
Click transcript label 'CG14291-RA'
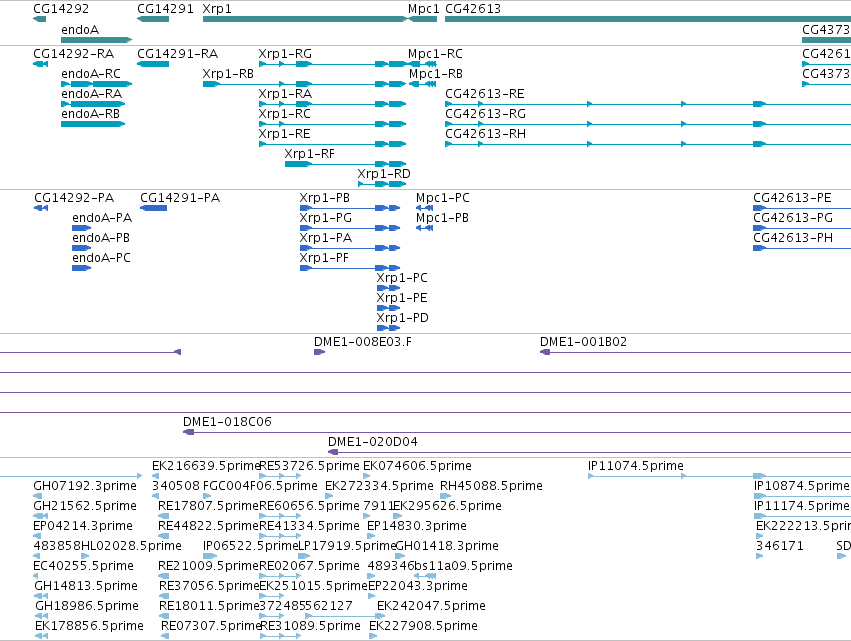(x=177, y=54)
